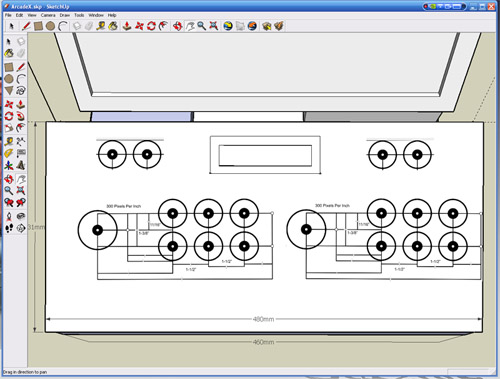
Task: Select the Axes tool
Action: [x=9, y=165]
